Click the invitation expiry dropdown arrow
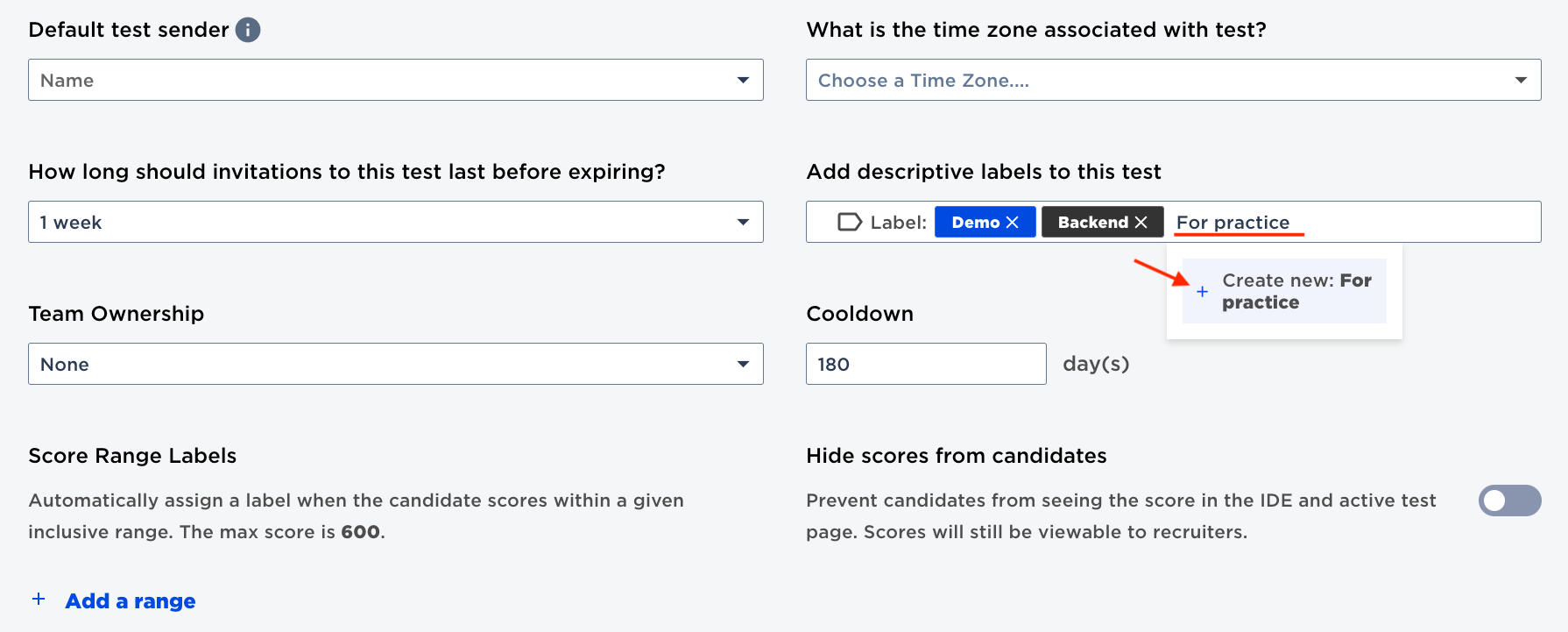This screenshot has width=1568, height=632. [x=743, y=222]
